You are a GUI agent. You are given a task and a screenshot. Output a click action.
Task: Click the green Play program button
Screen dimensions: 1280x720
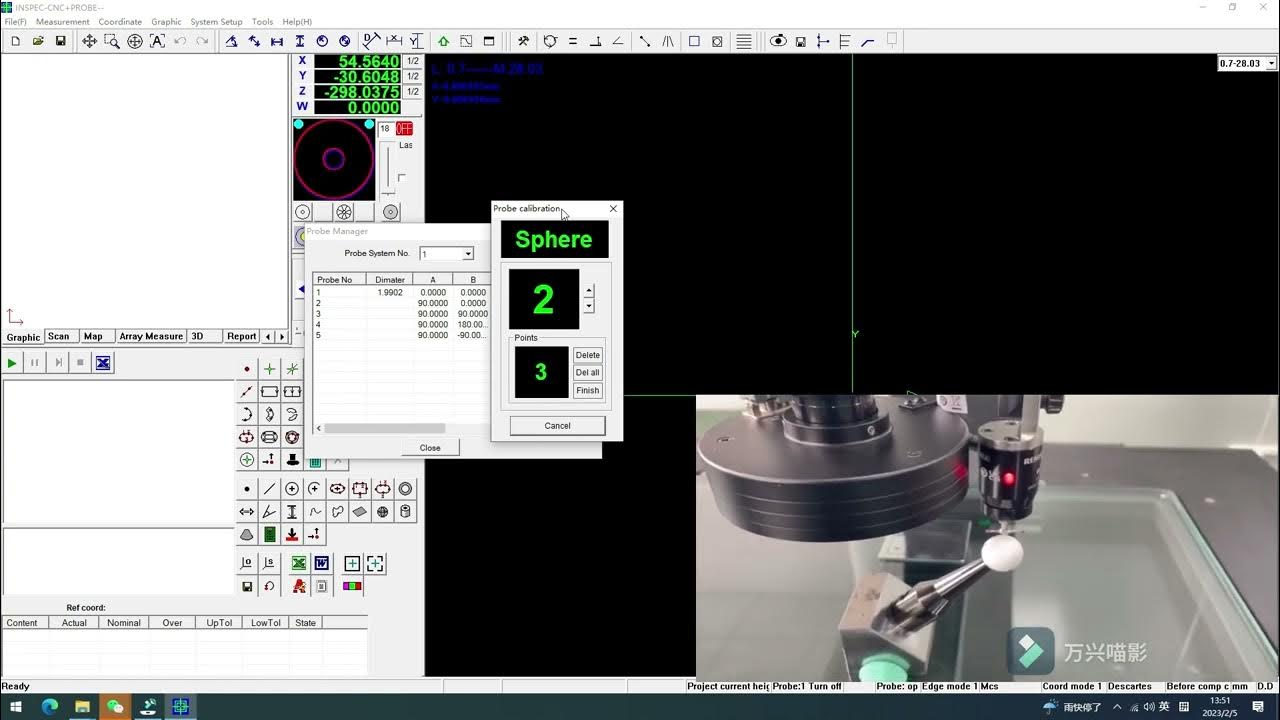pos(12,363)
